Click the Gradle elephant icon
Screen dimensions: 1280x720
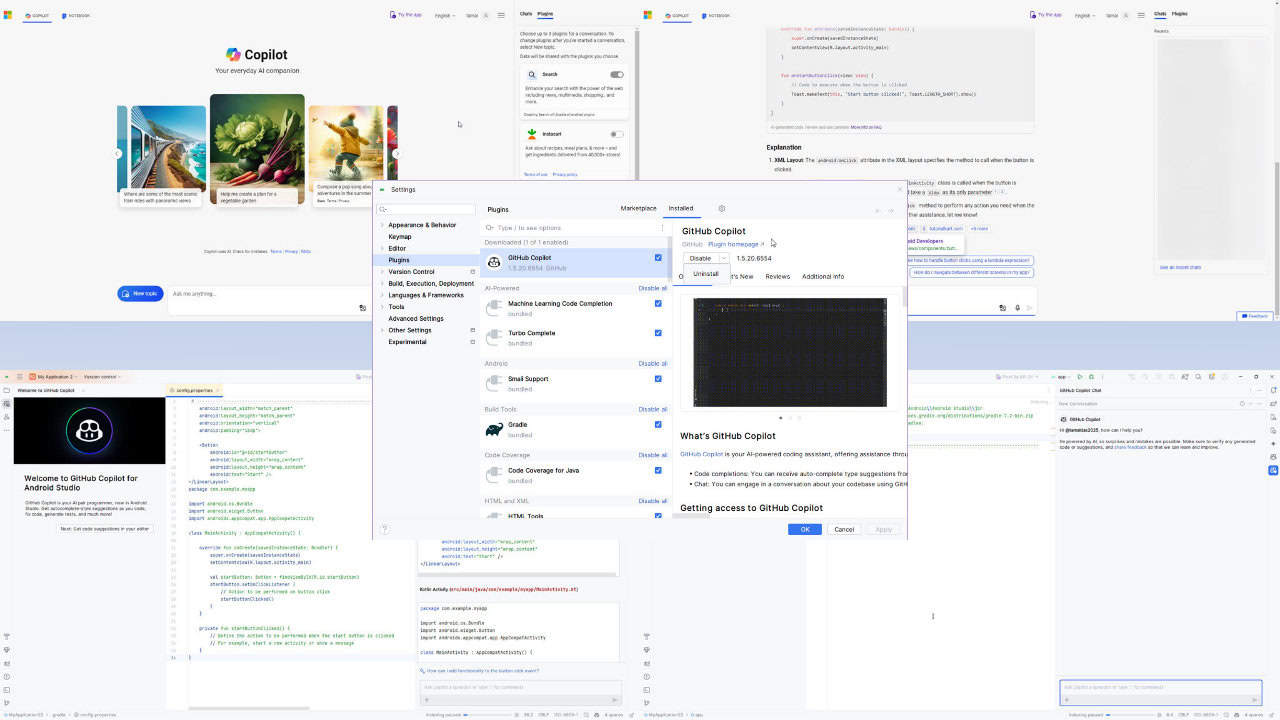tap(494, 429)
